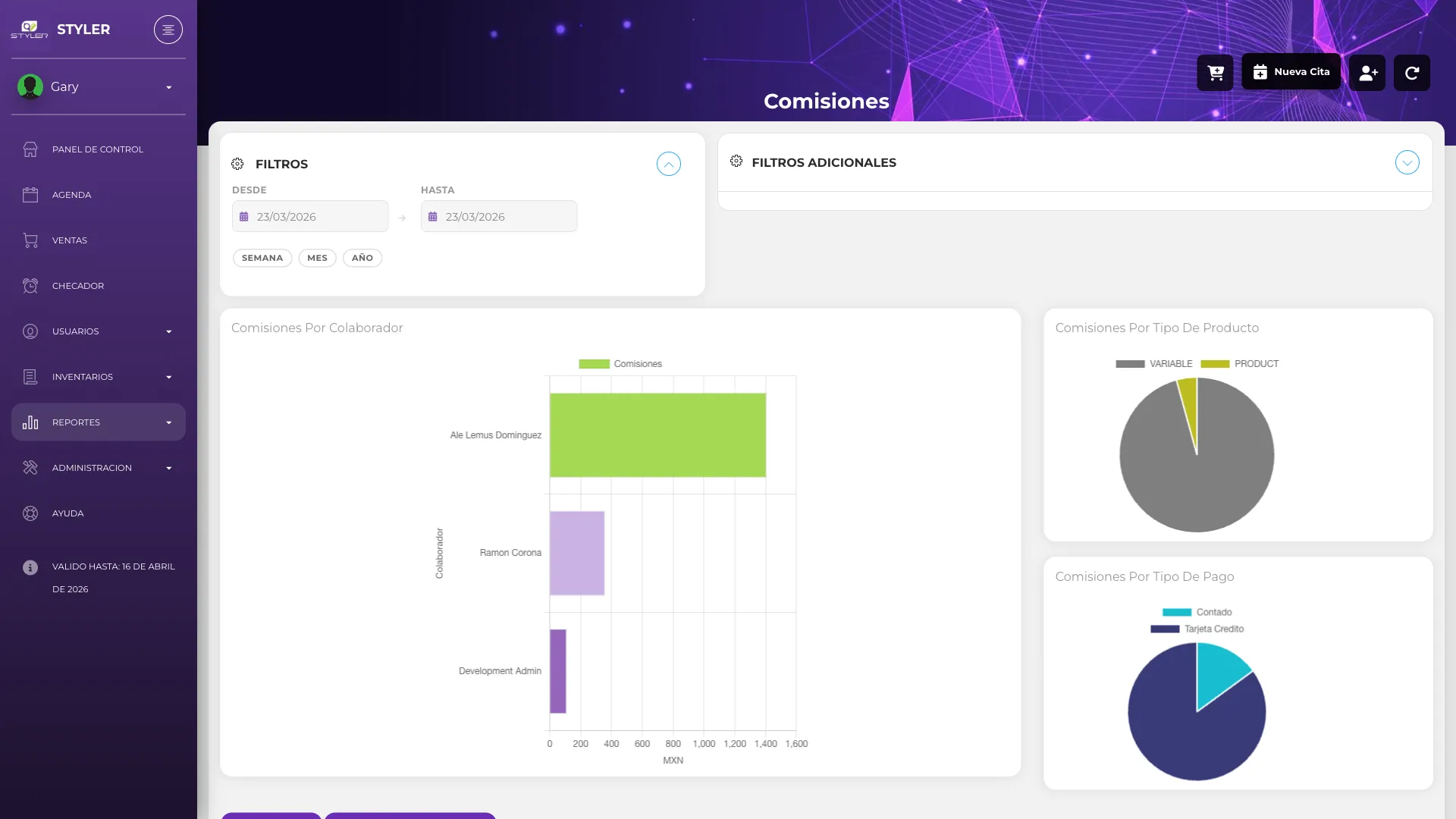This screenshot has height=819, width=1456.
Task: Refresh the page with the reload icon
Action: [x=1412, y=73]
